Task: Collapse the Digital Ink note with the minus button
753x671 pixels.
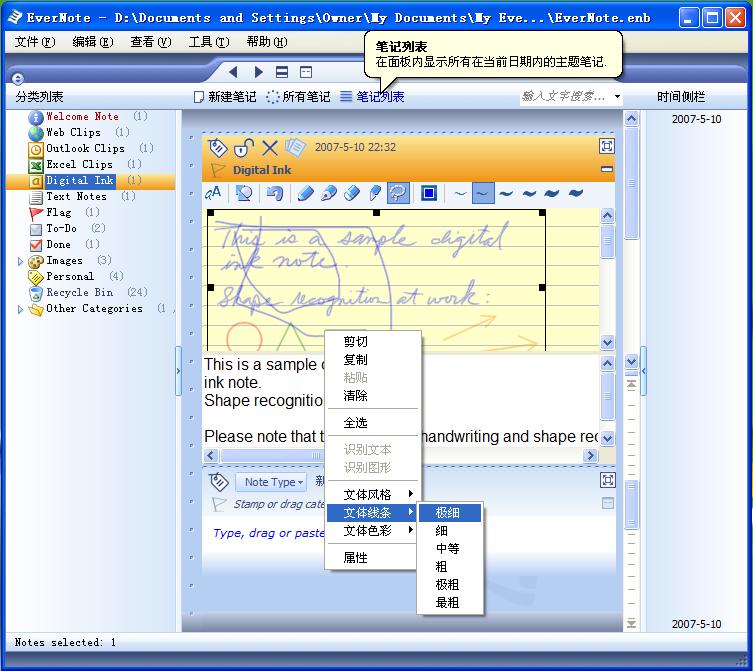Action: click(607, 169)
